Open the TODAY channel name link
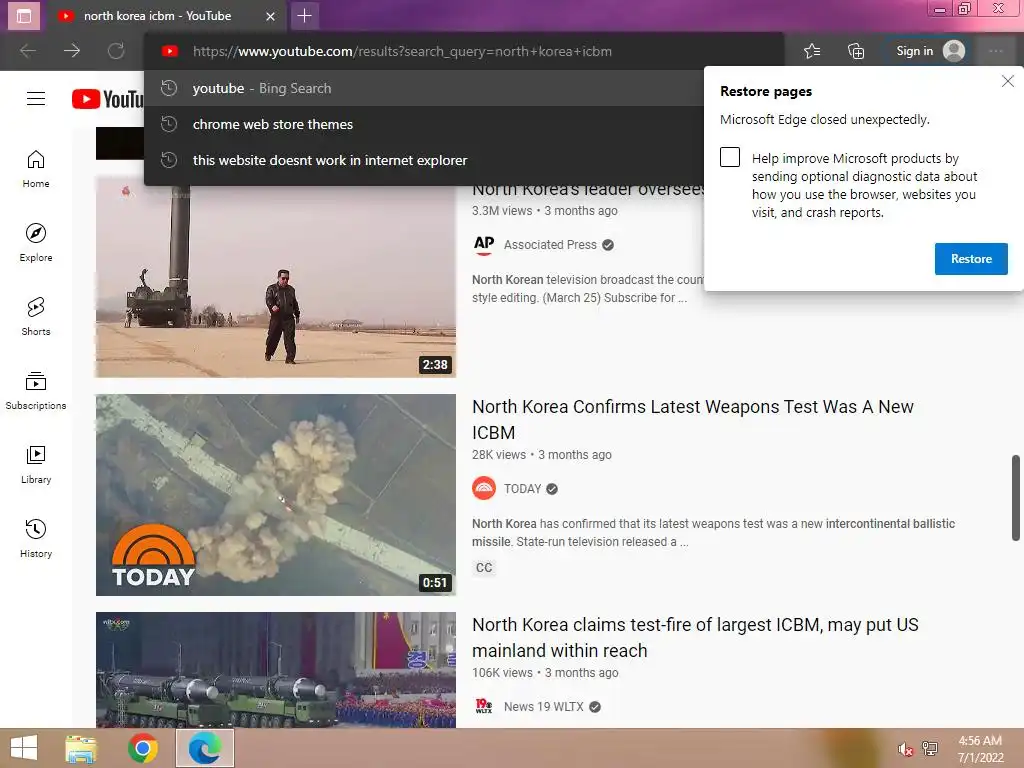1024x768 pixels. click(x=522, y=488)
